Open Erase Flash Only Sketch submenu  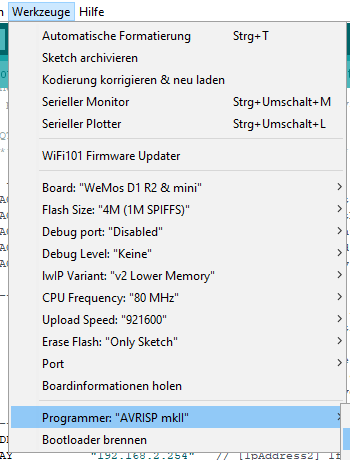click(177, 342)
